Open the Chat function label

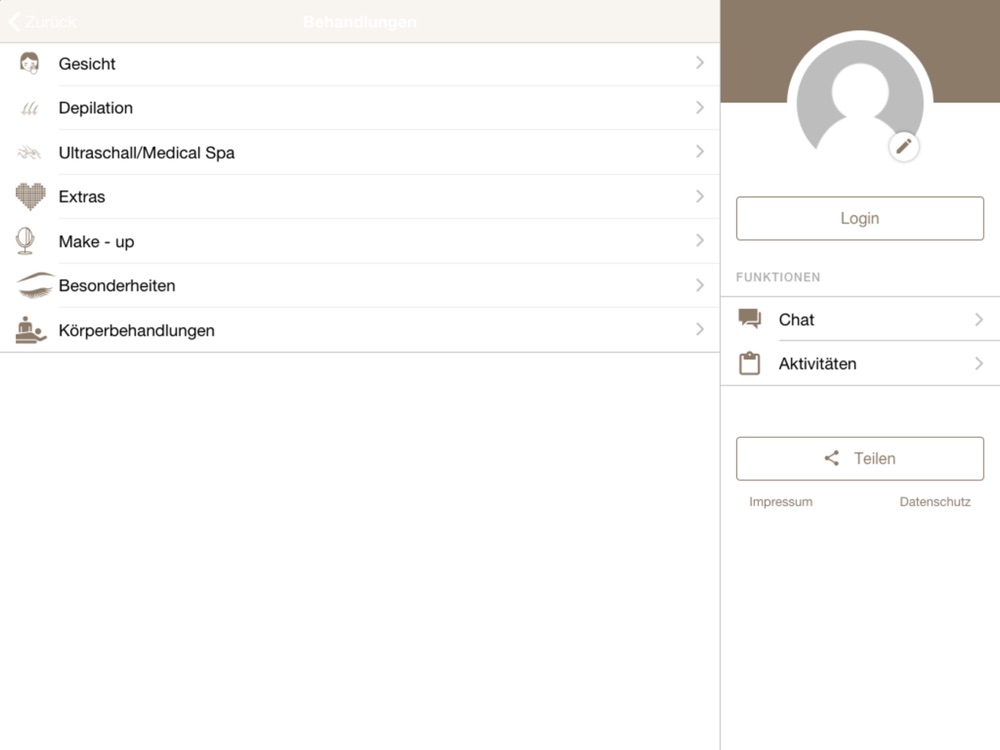796,320
